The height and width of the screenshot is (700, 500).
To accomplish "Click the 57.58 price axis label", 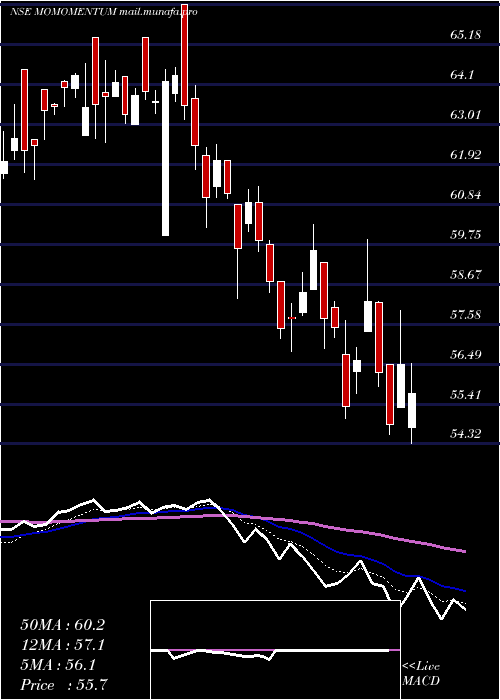I will [466, 315].
